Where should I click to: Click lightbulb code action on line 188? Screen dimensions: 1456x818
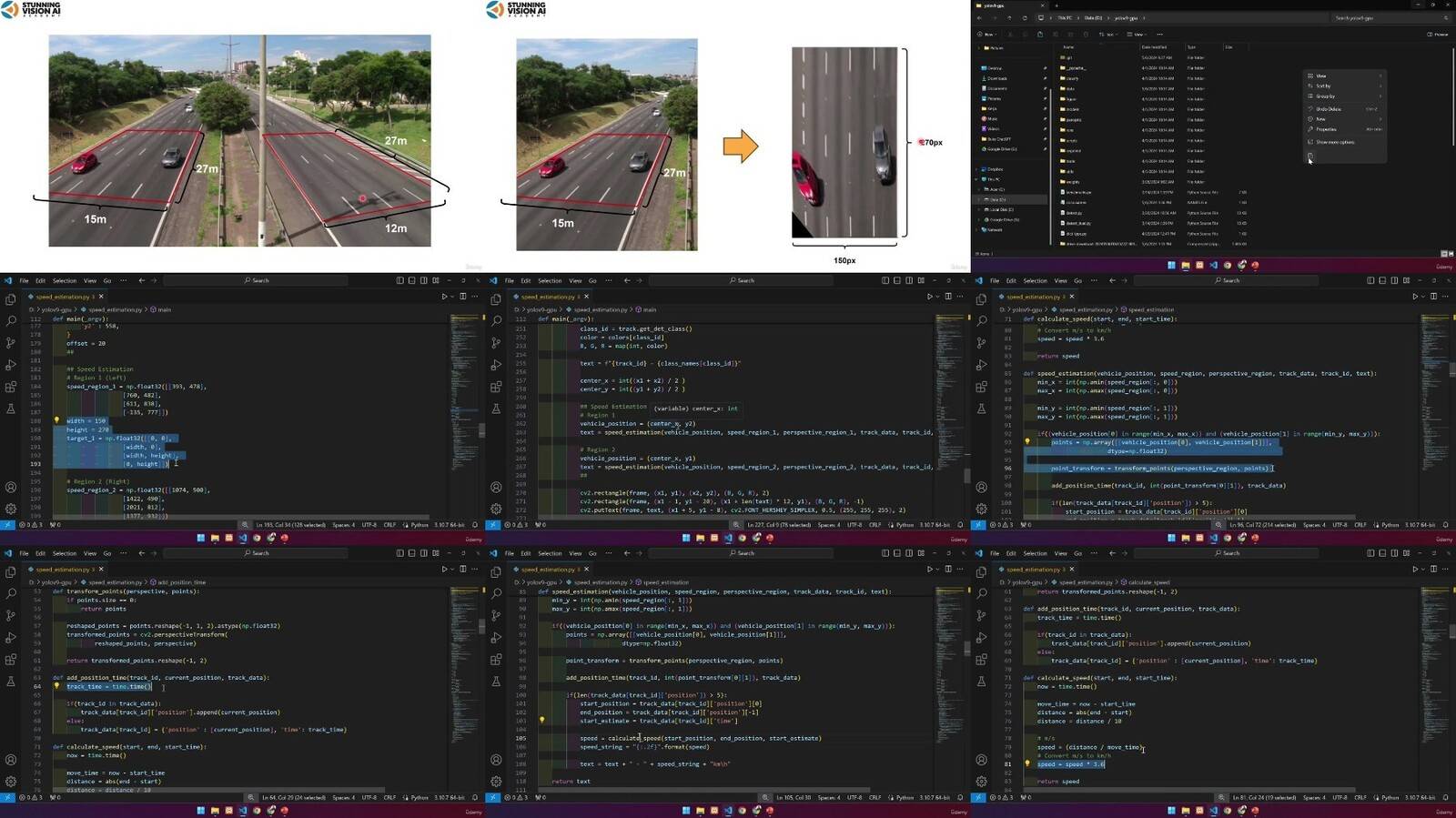click(56, 420)
